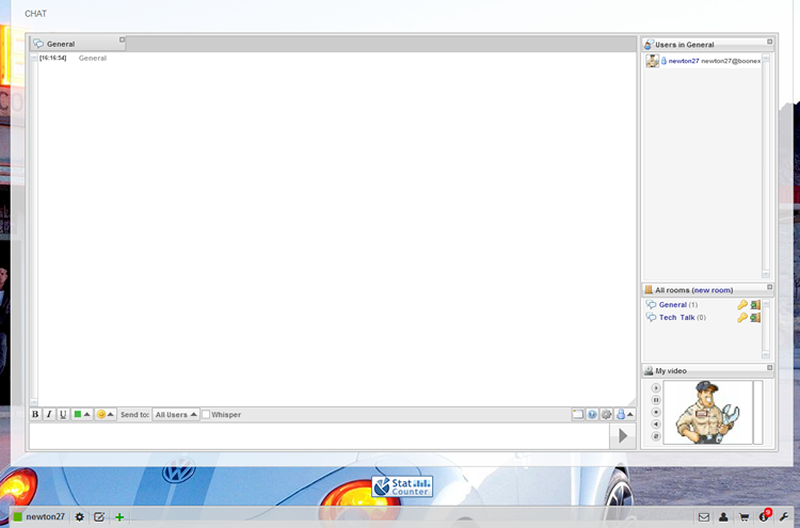Click the Users in General panel icon
The image size is (800, 528).
(648, 44)
